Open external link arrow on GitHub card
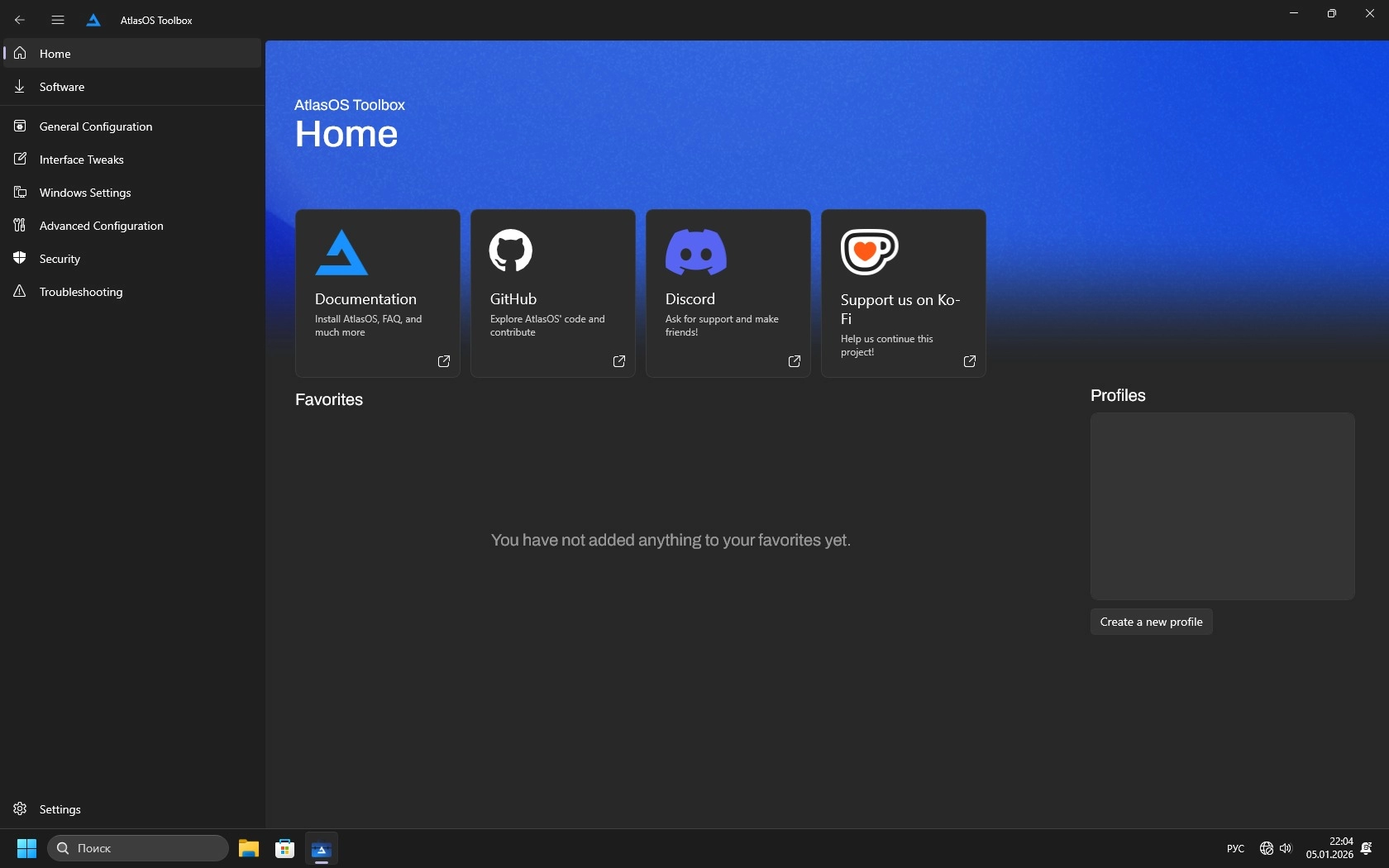This screenshot has width=1389, height=868. tap(619, 361)
